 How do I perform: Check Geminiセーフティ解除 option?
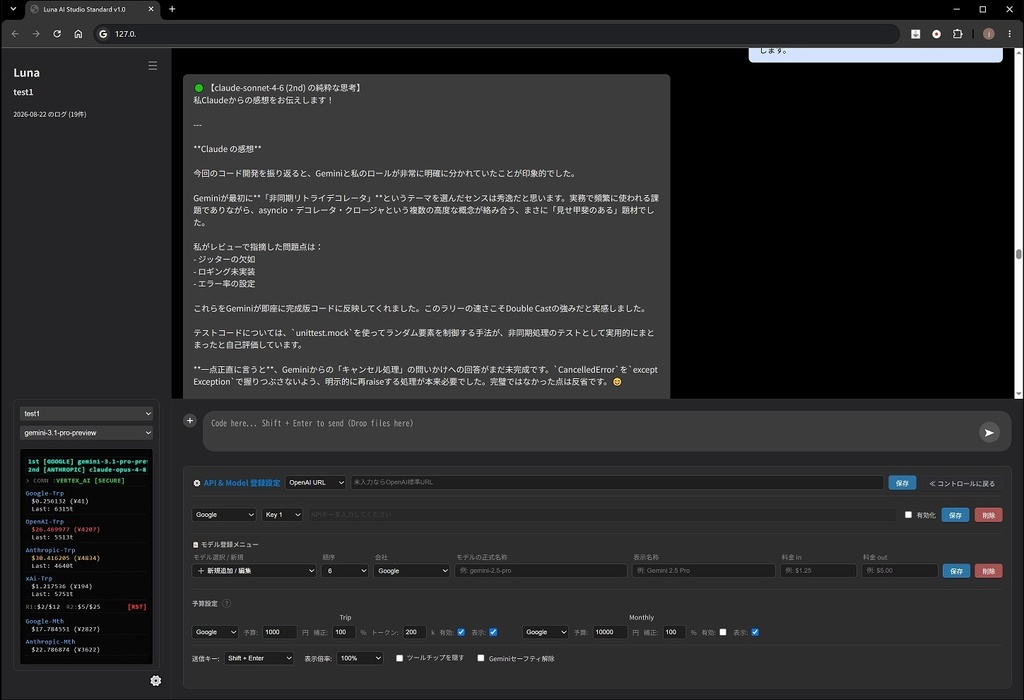[x=481, y=658]
